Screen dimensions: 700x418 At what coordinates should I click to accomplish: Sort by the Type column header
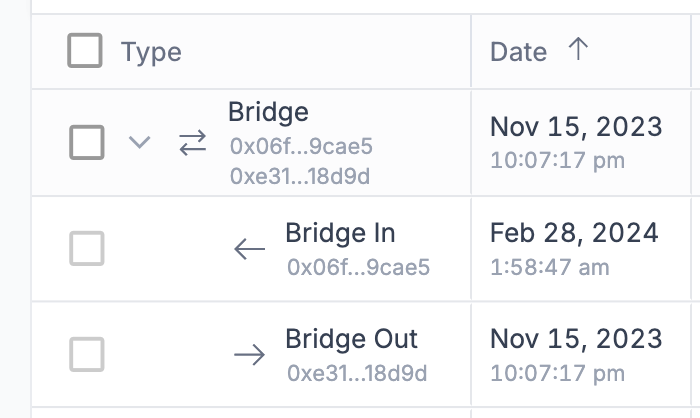pyautogui.click(x=151, y=52)
